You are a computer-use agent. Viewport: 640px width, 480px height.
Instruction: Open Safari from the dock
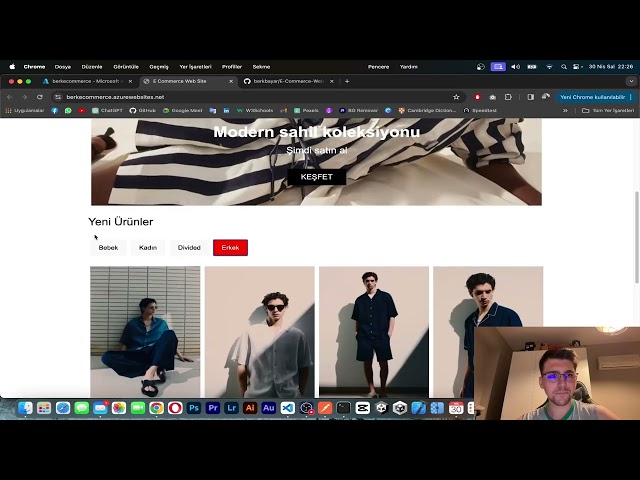coord(63,408)
